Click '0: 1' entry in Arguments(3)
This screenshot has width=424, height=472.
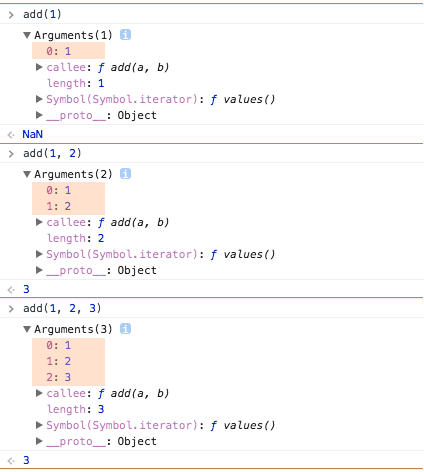pyautogui.click(x=59, y=345)
